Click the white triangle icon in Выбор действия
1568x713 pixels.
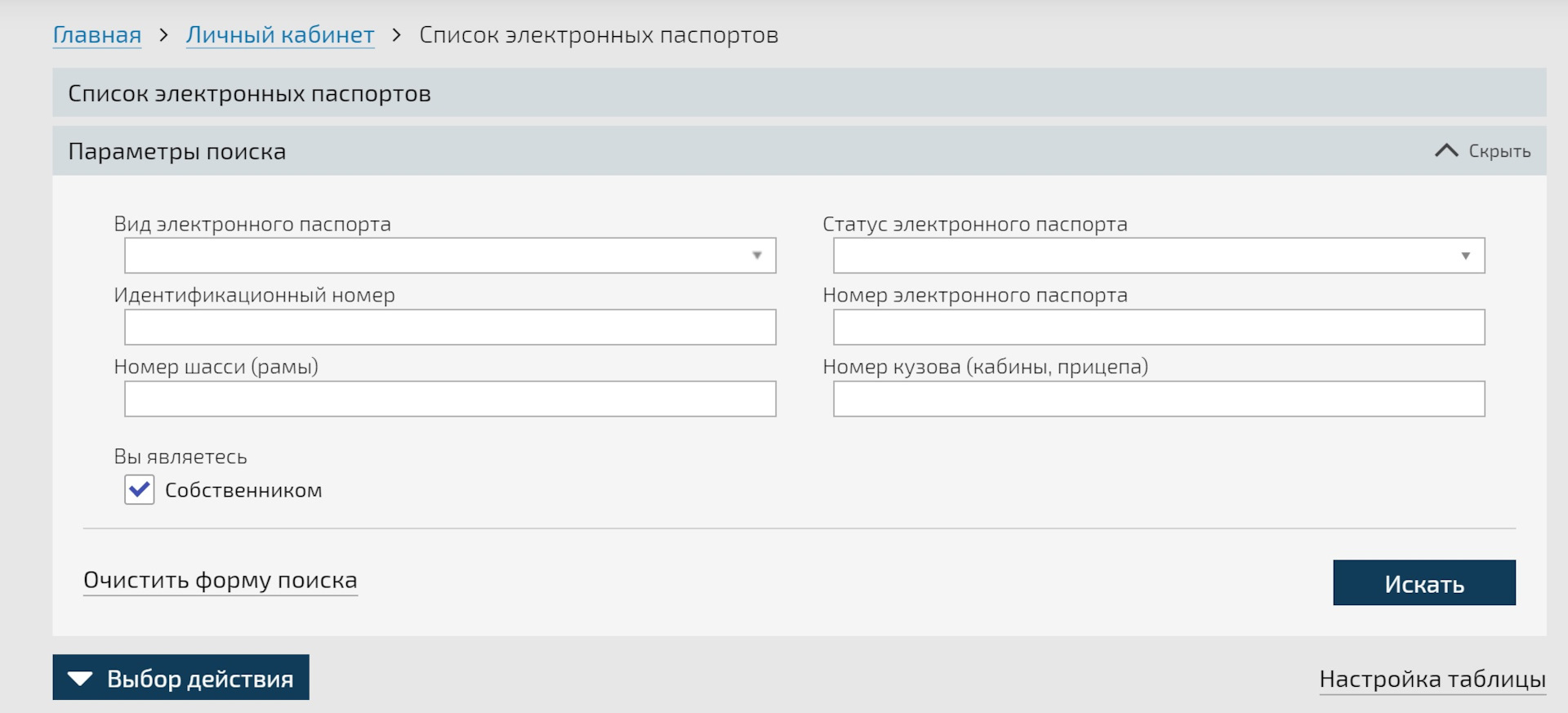pyautogui.click(x=80, y=679)
